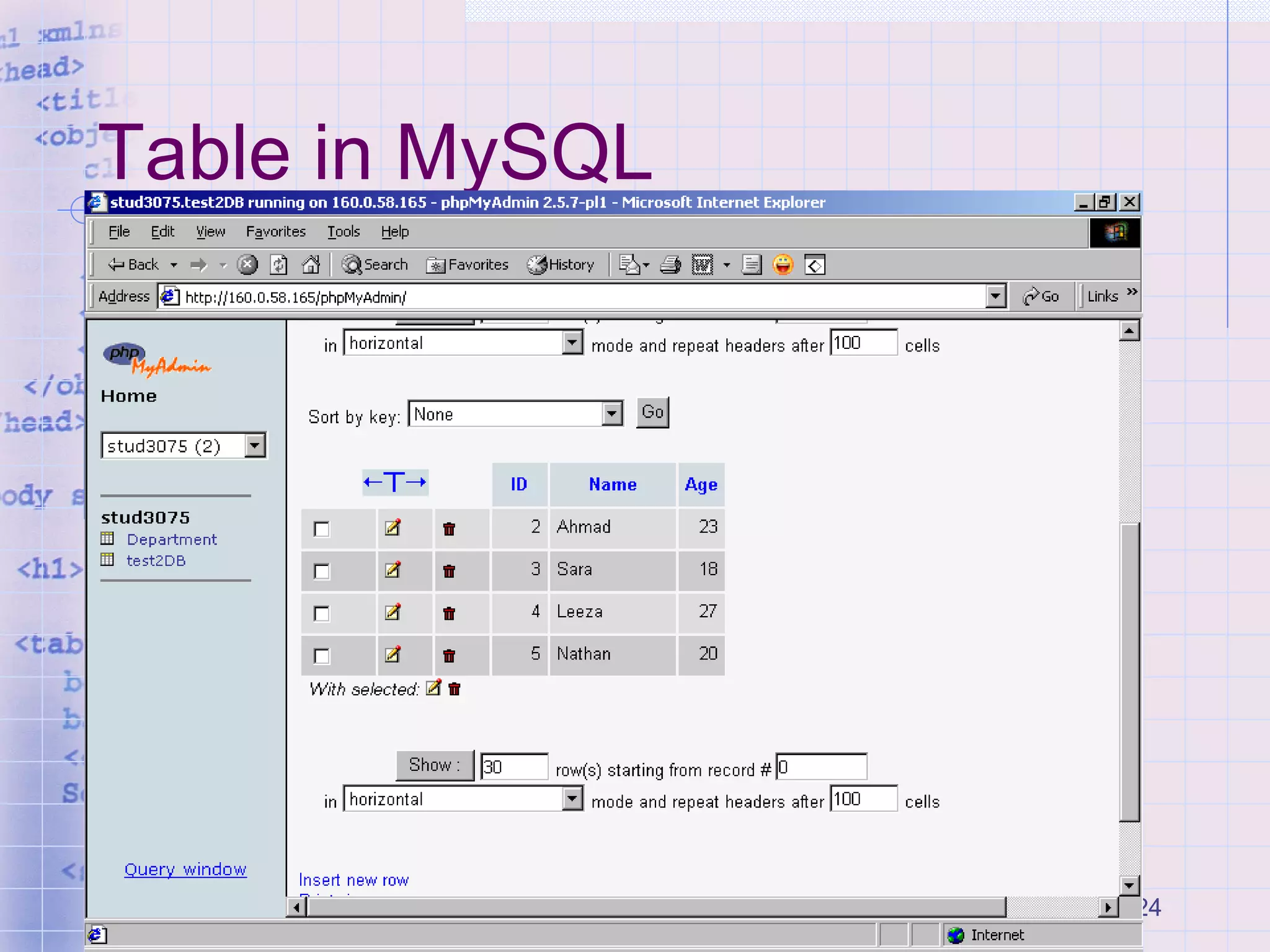Check the Nathan row checkbox
This screenshot has height=952, width=1270.
(321, 656)
